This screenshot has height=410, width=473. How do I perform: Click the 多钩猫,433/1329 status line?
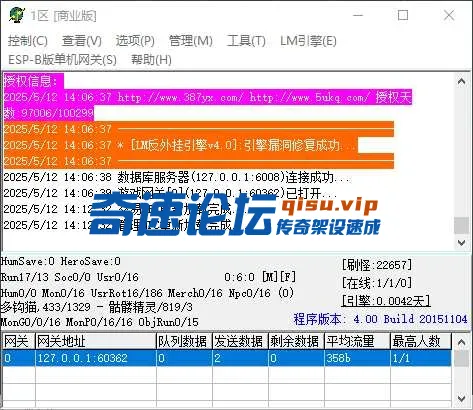[97, 307]
